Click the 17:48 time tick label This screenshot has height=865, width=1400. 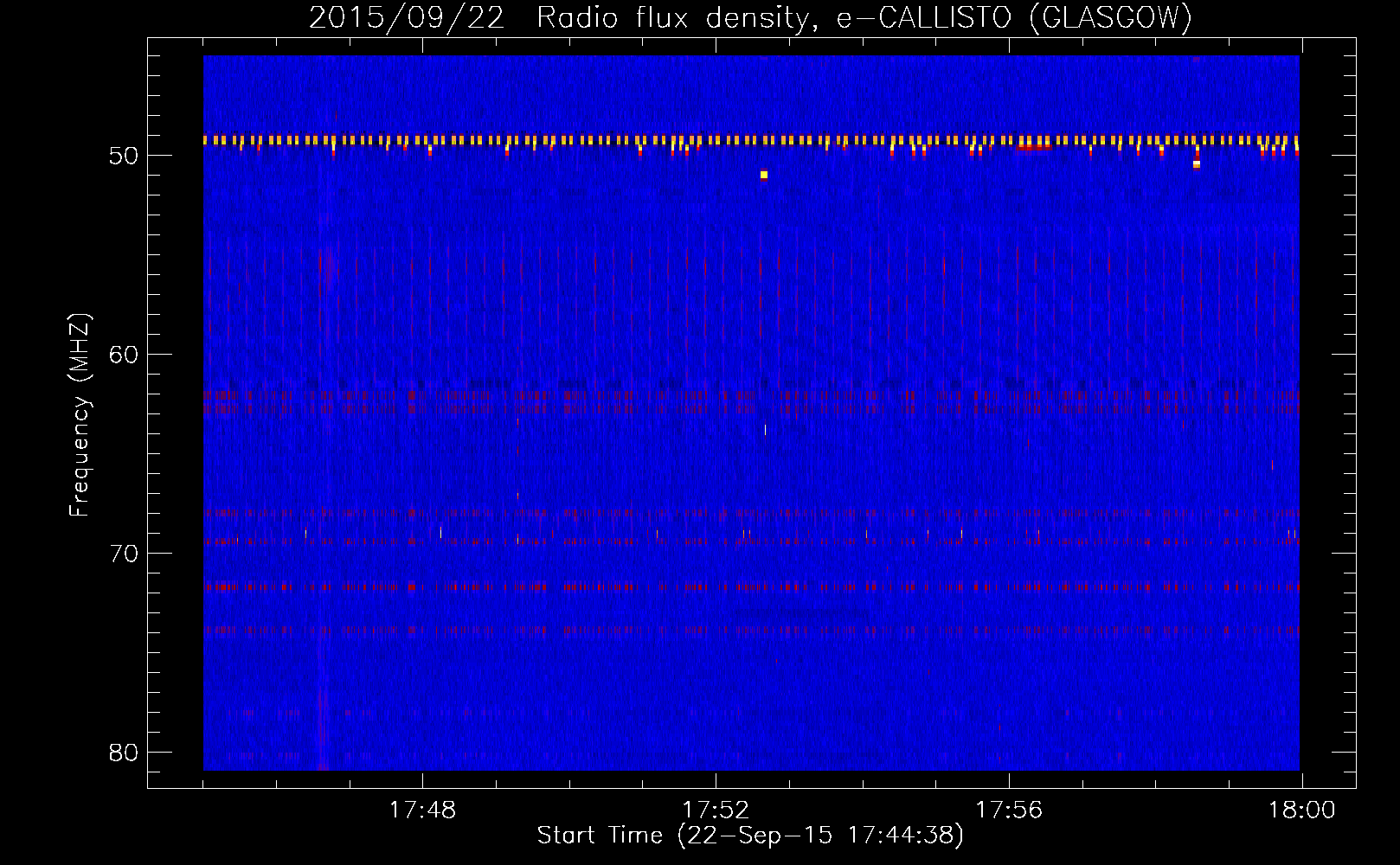422,811
